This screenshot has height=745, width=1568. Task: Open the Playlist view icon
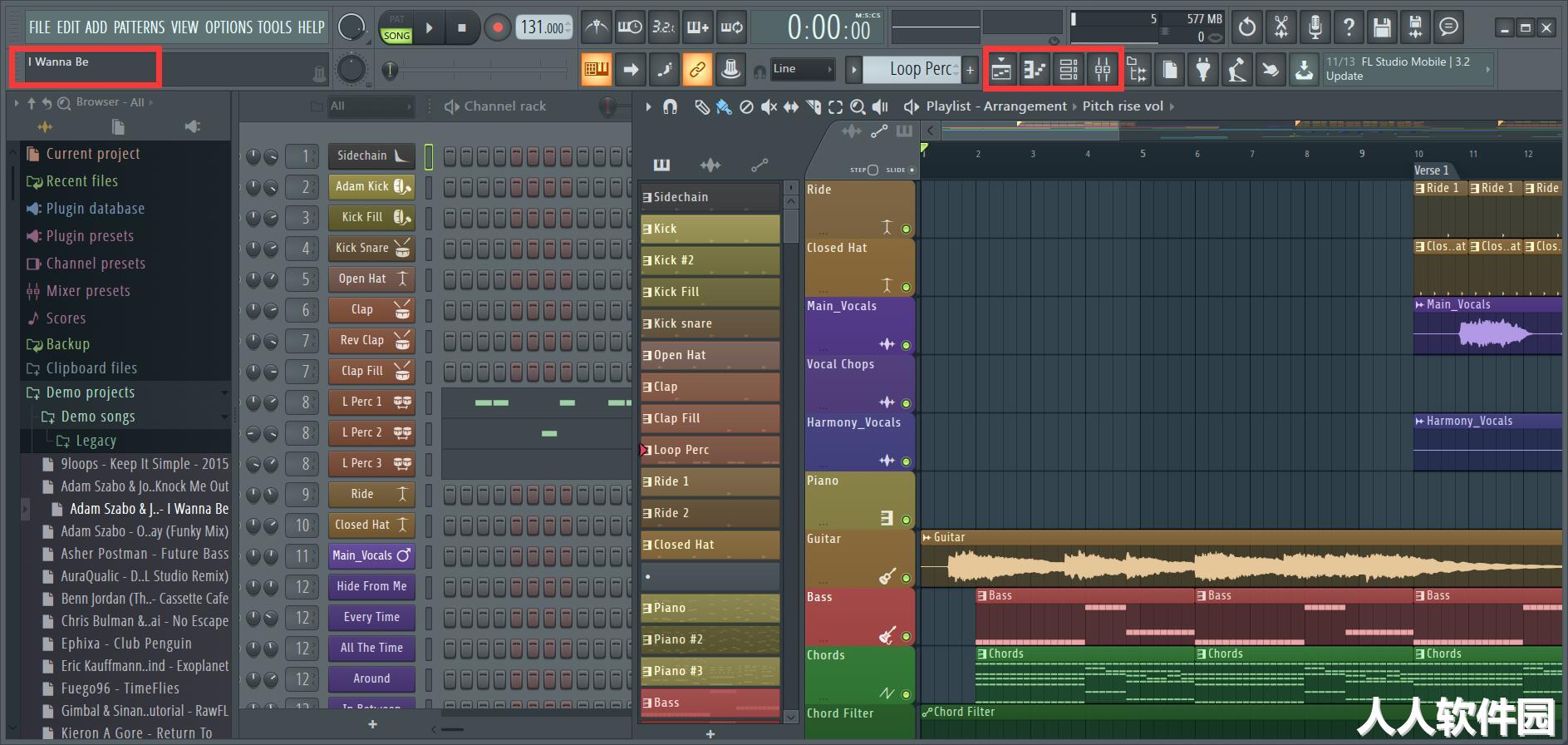point(1001,70)
